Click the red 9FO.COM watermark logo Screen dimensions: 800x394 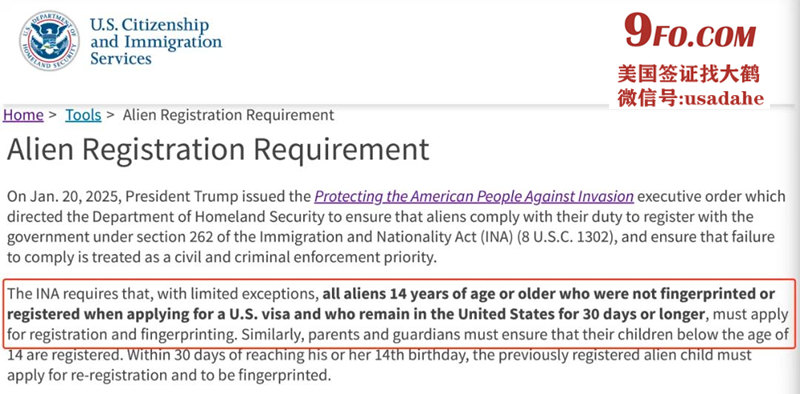[690, 33]
